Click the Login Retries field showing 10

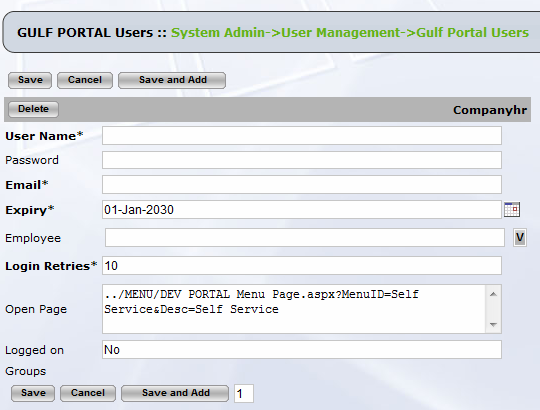302,265
